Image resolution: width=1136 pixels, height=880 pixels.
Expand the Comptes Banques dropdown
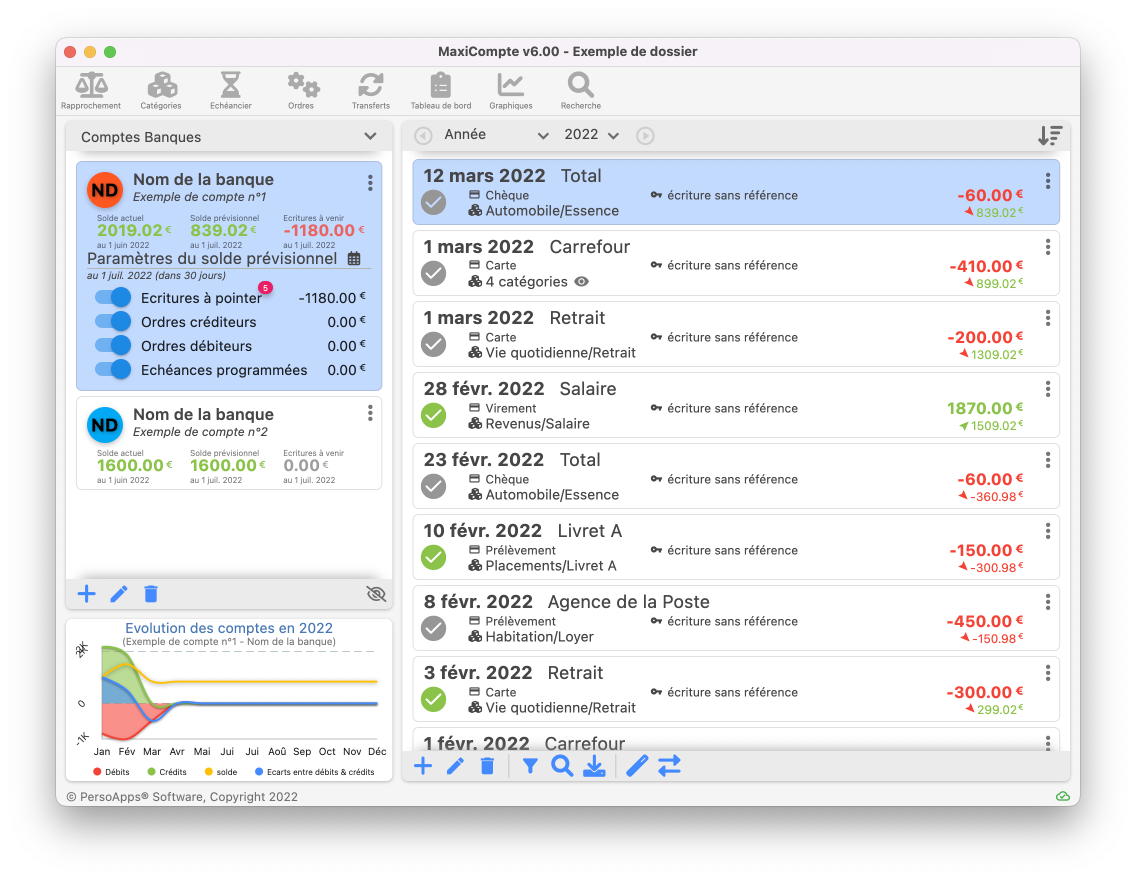tap(370, 136)
